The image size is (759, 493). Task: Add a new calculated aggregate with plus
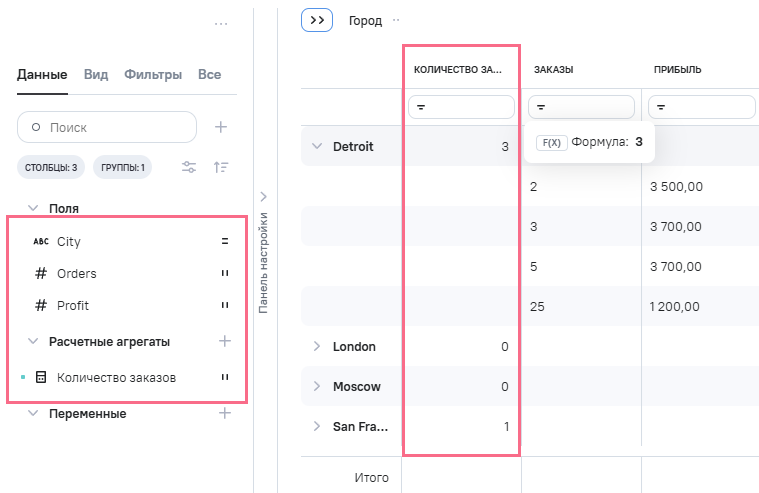point(225,341)
